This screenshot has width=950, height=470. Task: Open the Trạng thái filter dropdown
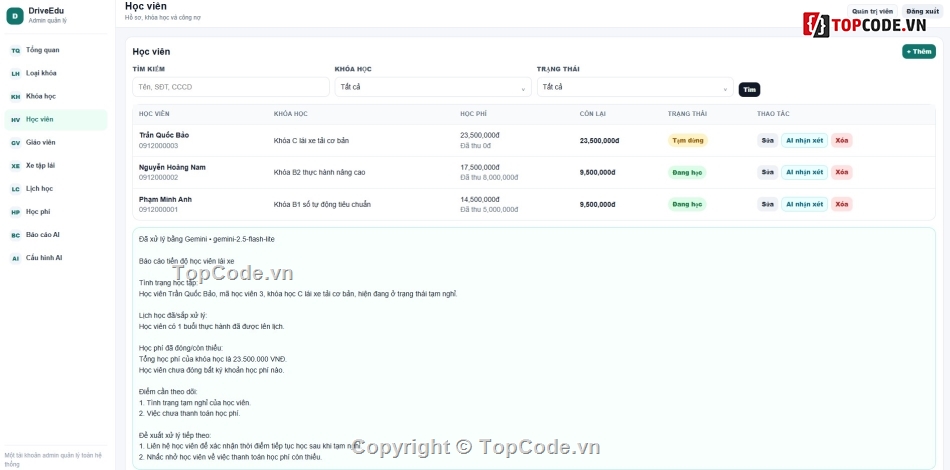[635, 87]
